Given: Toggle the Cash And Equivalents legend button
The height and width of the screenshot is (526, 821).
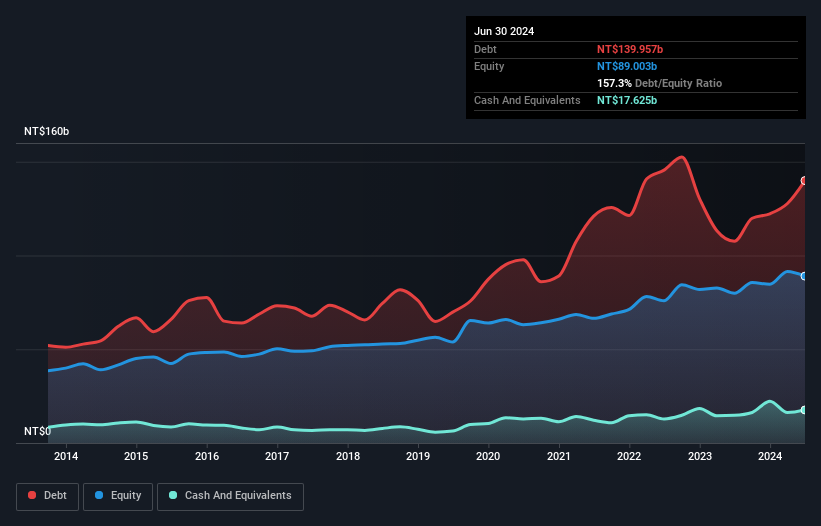Looking at the screenshot, I should click(230, 496).
